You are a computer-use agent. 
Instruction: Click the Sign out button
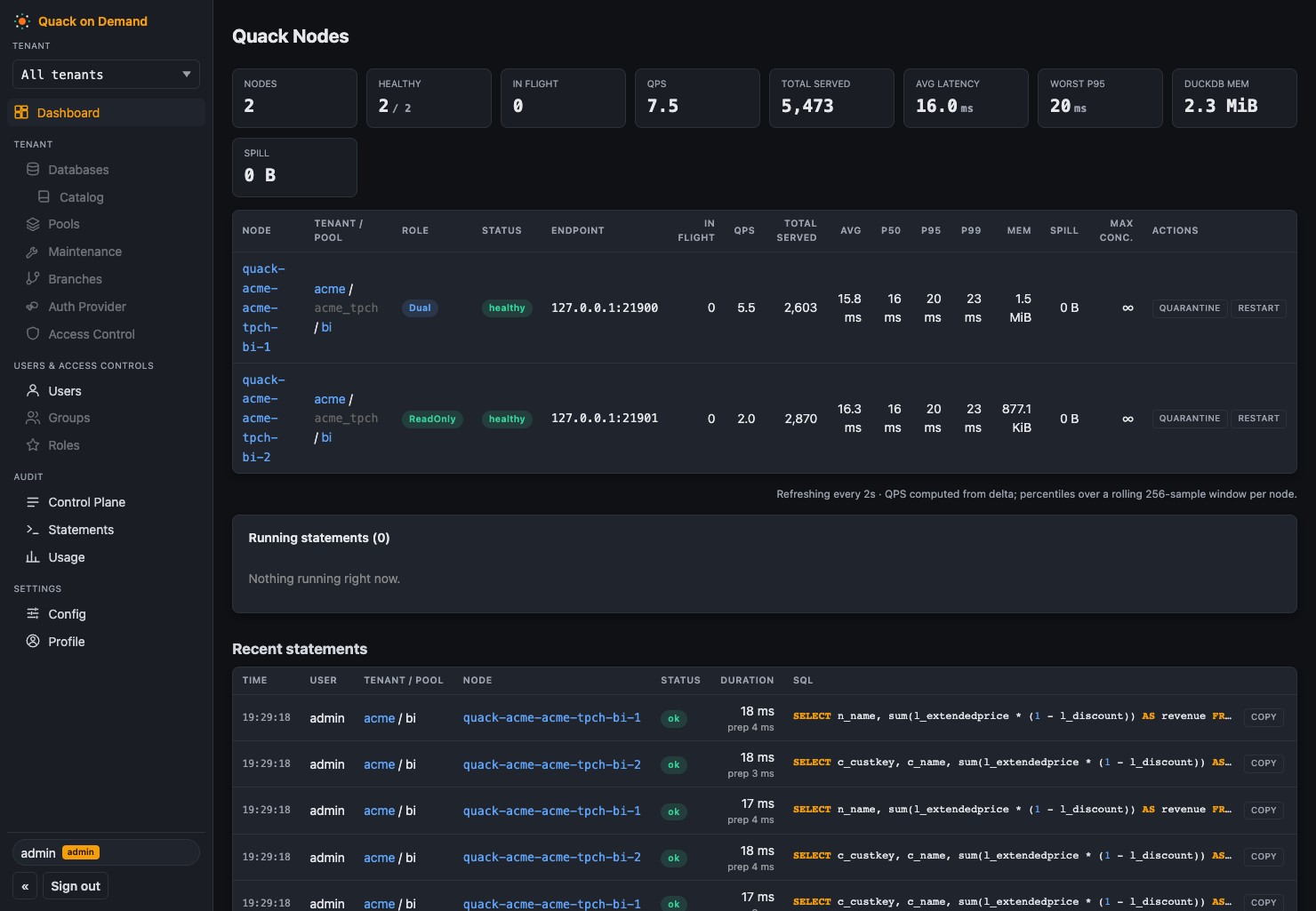(x=76, y=886)
